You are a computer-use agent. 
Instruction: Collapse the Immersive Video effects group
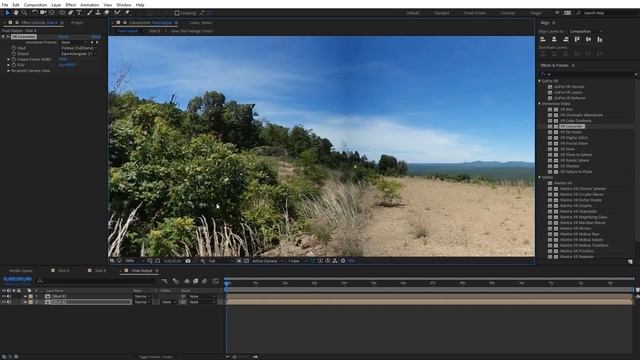(540, 104)
